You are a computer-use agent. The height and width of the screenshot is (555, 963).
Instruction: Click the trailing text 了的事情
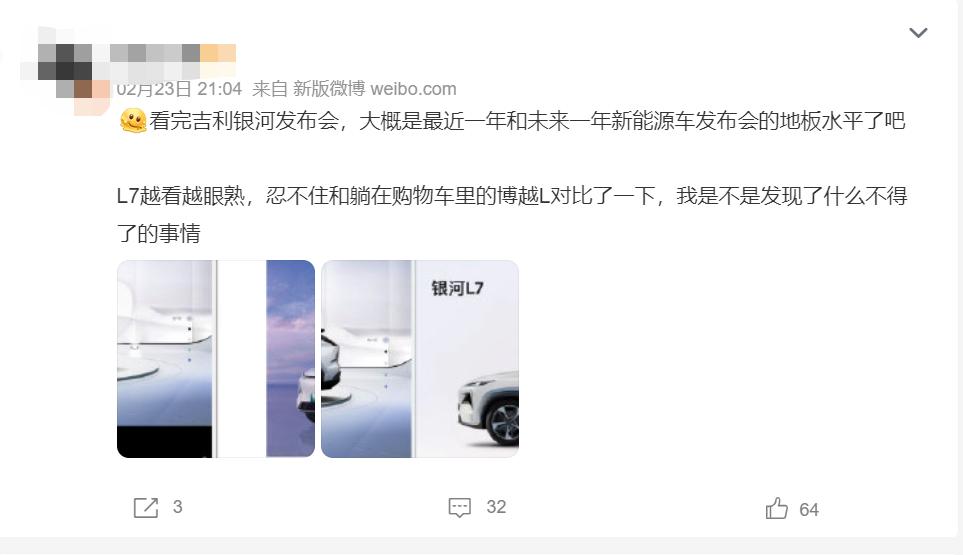point(159,233)
